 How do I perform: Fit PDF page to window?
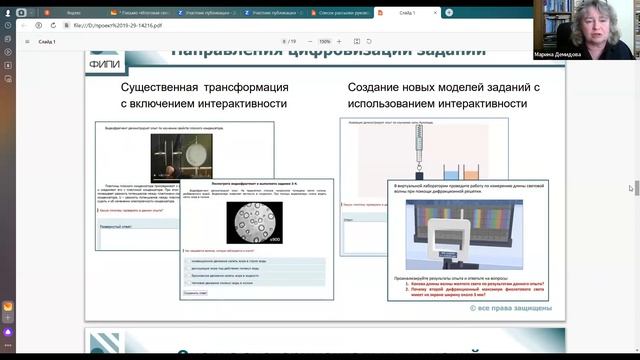[357, 42]
